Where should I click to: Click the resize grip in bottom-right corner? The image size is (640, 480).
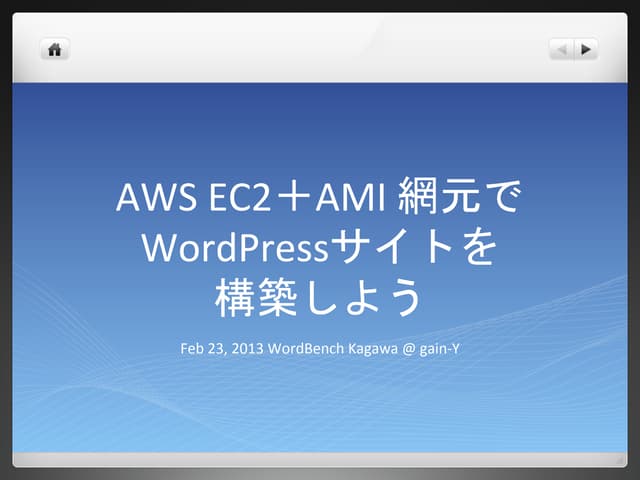coord(593,455)
